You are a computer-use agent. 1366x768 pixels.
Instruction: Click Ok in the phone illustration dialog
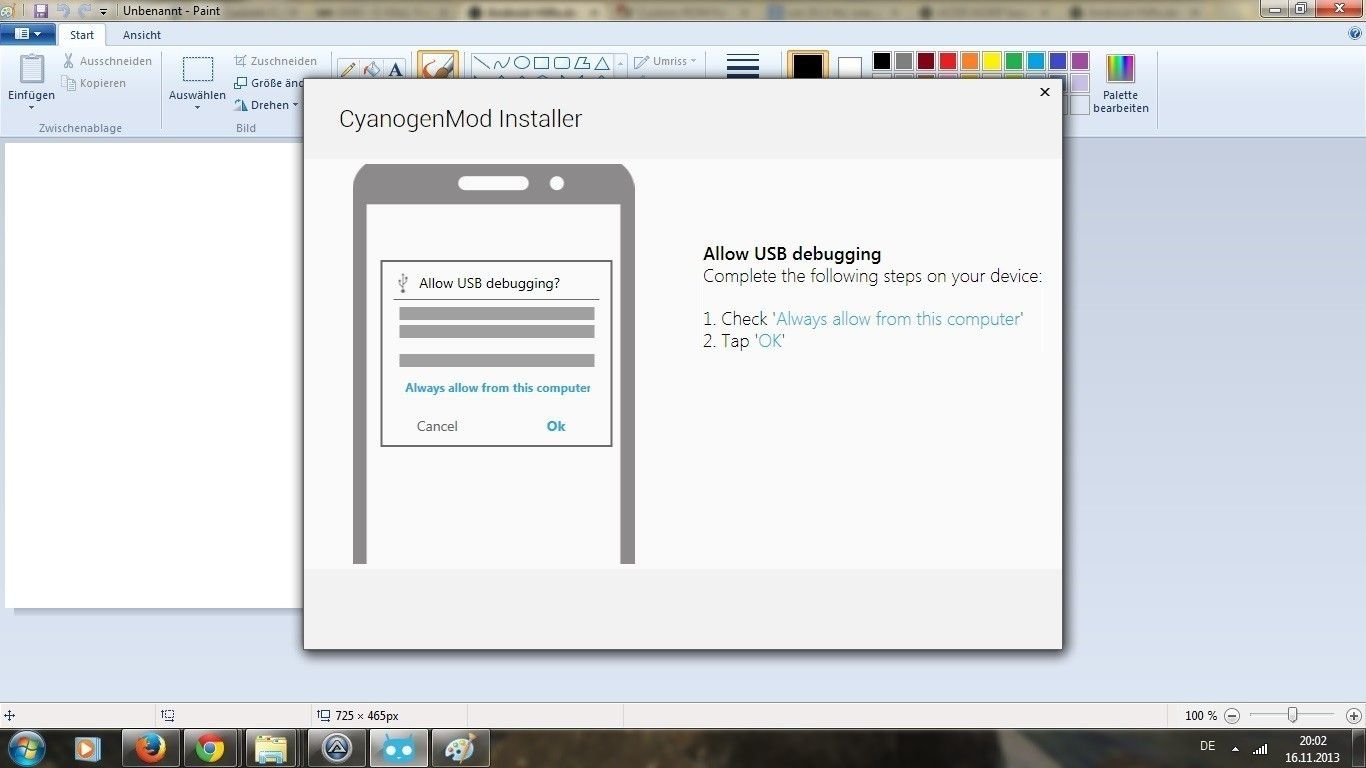pos(556,426)
